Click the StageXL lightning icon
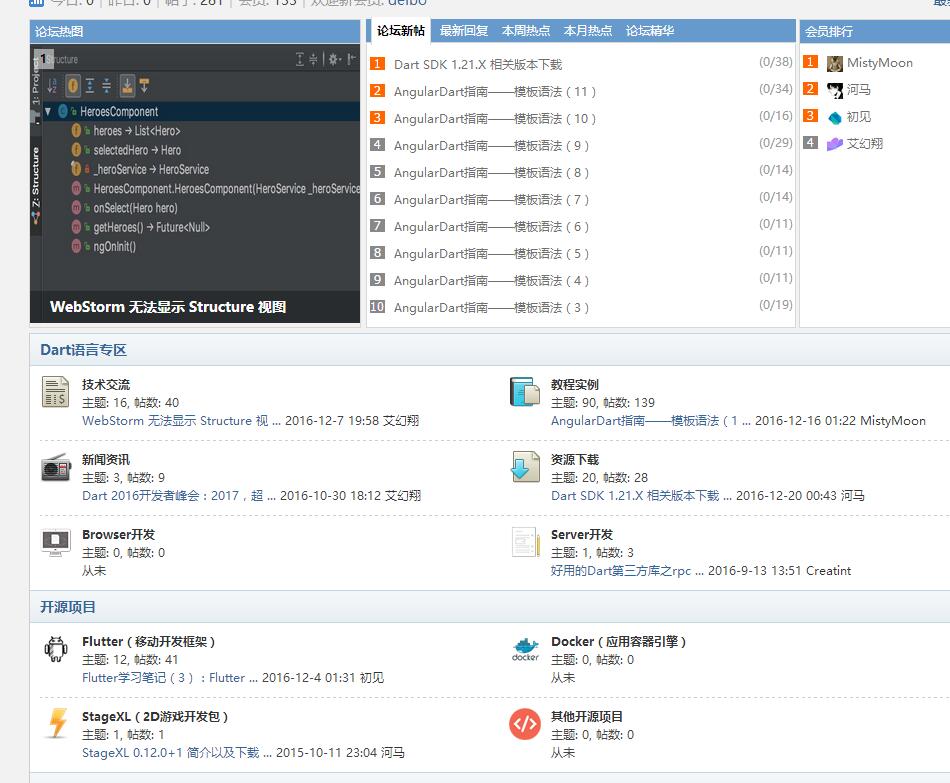The image size is (950, 783). coord(58,724)
